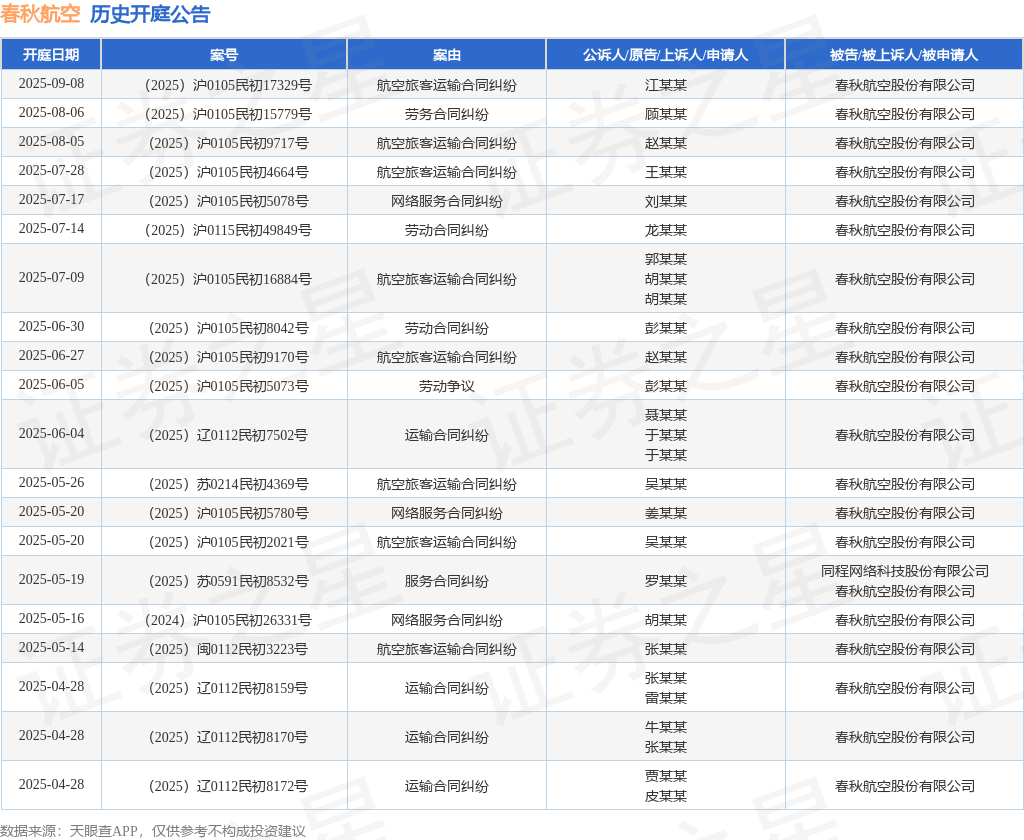Select case number 沪0105民初4664号
The height and width of the screenshot is (840, 1024).
pos(229,172)
